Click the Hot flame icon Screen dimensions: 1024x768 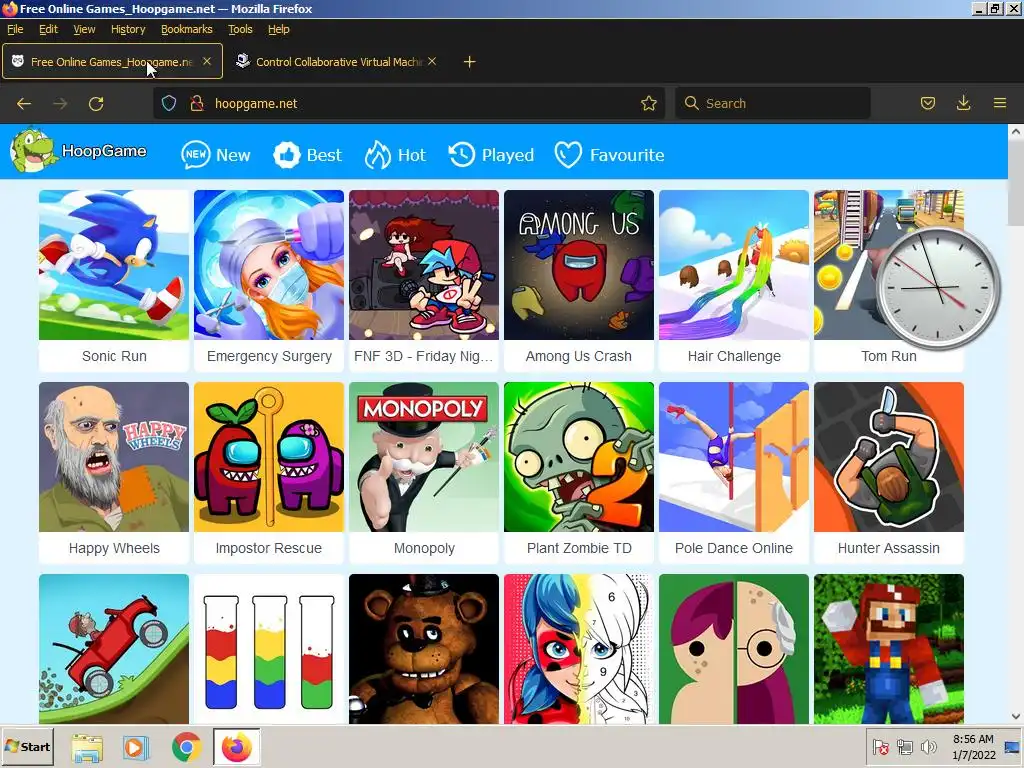tap(377, 155)
